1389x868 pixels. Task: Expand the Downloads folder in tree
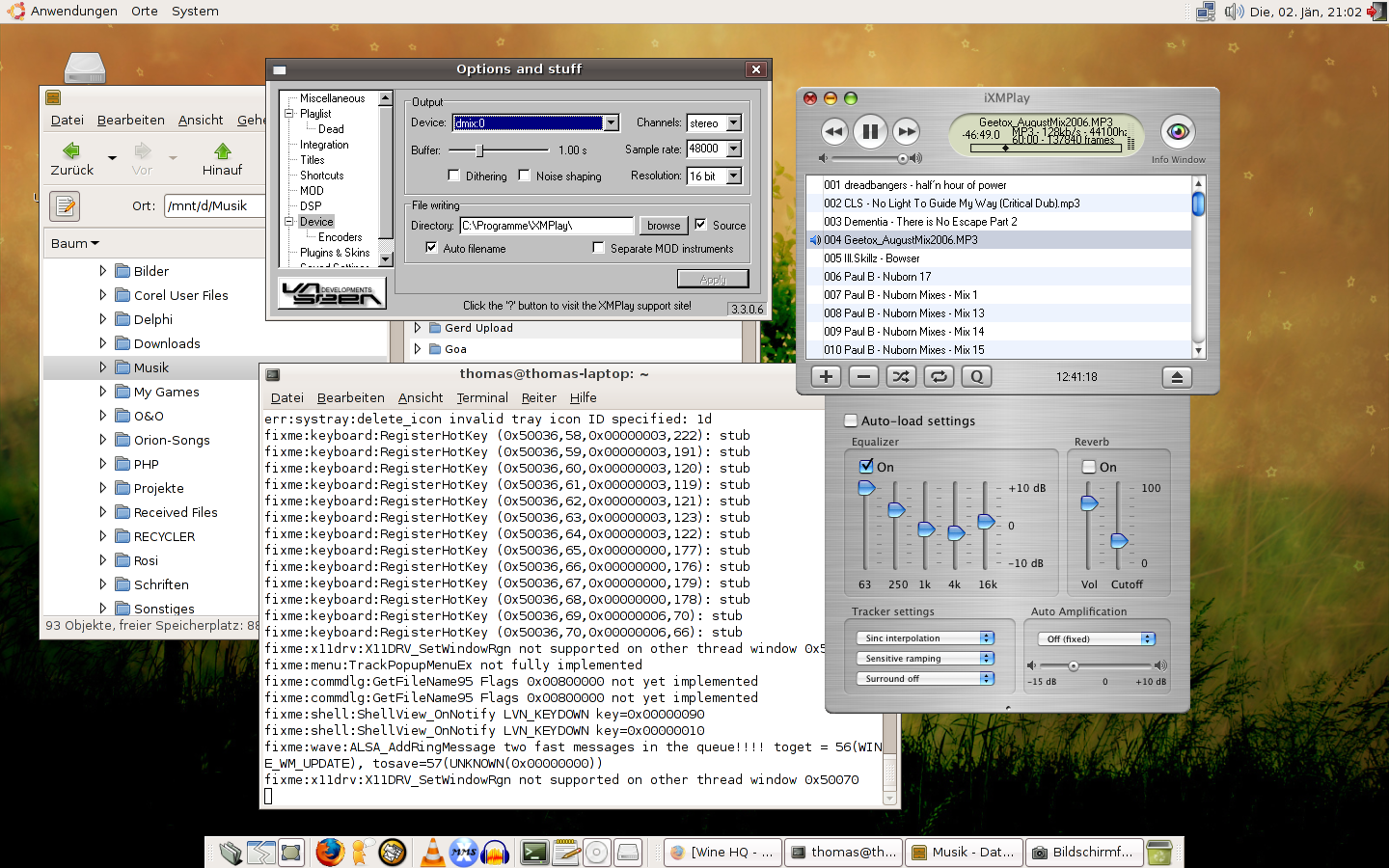(x=103, y=343)
